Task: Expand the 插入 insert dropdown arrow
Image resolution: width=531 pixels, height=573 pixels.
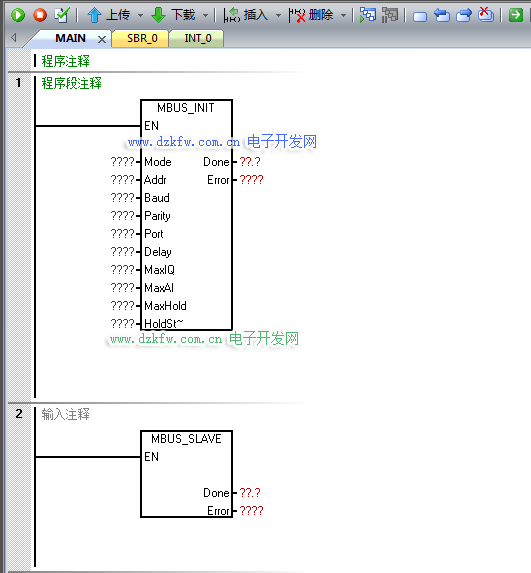Action: tap(278, 15)
